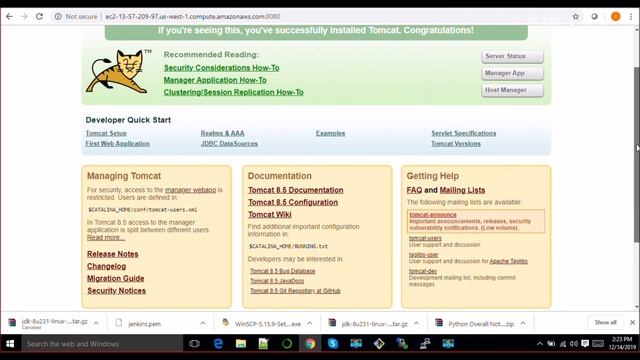The width and height of the screenshot is (640, 360).
Task: Open the tomcat-announce mailing list link
Action: pyautogui.click(x=433, y=215)
